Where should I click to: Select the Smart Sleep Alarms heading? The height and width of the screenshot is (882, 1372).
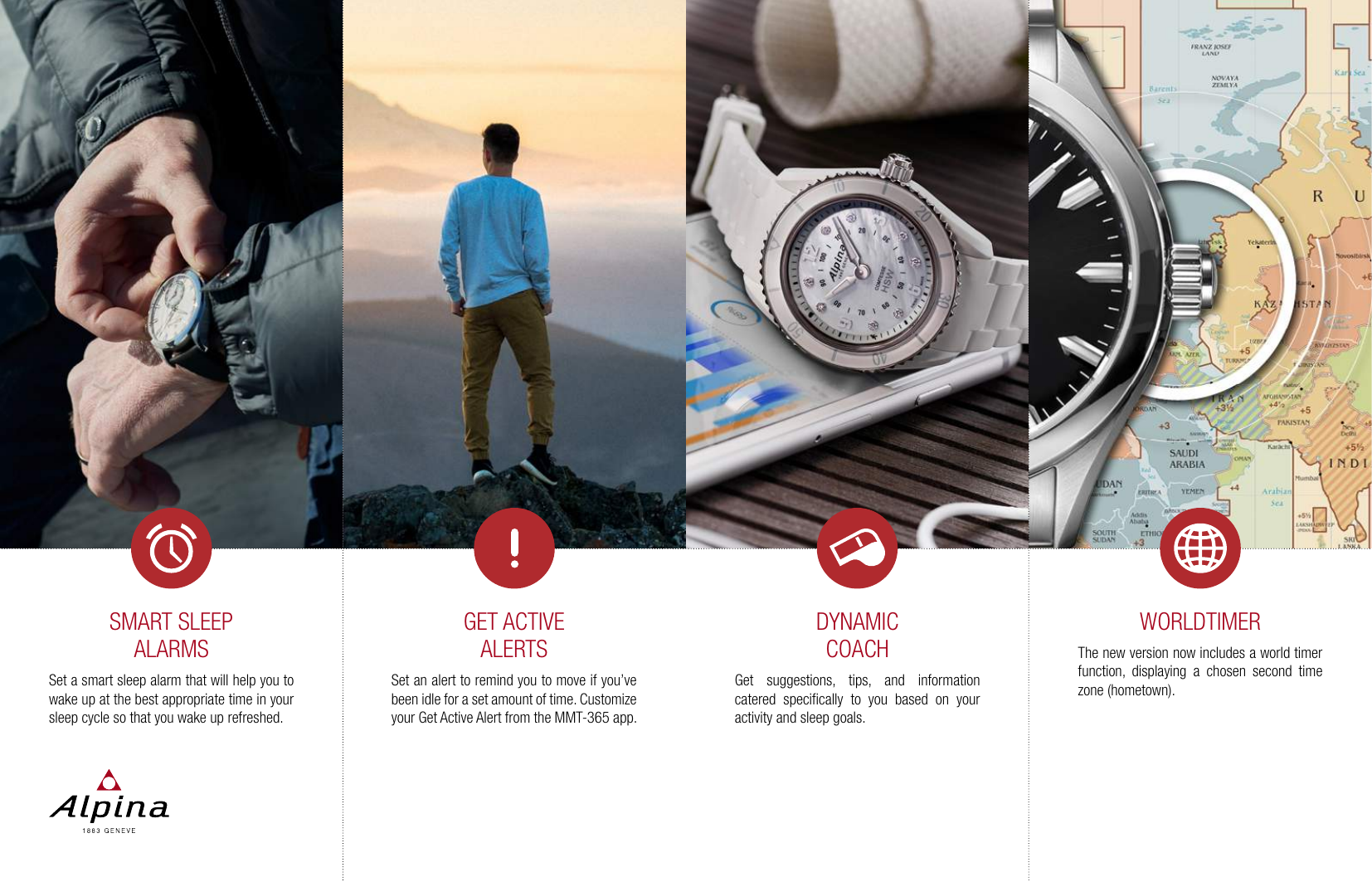(x=171, y=635)
